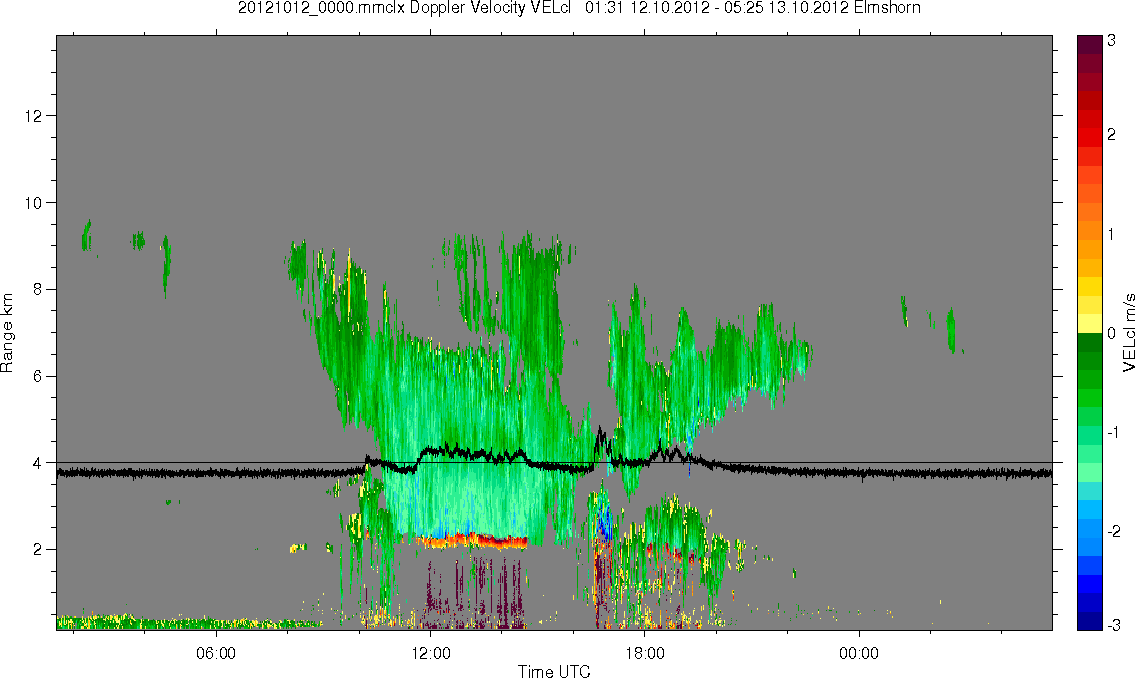This screenshot has width=1135, height=678.
Task: Click the colorbar label '-2'
Action: (1114, 531)
